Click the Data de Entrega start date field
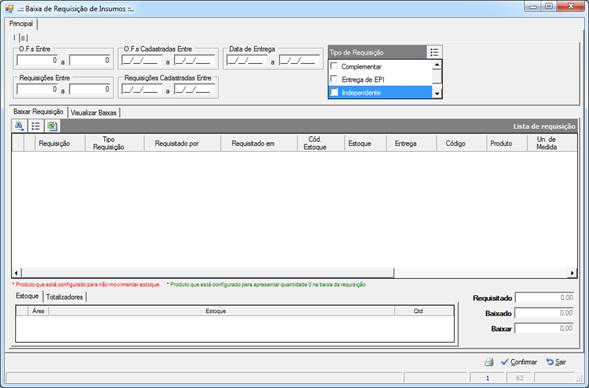 [x=247, y=60]
